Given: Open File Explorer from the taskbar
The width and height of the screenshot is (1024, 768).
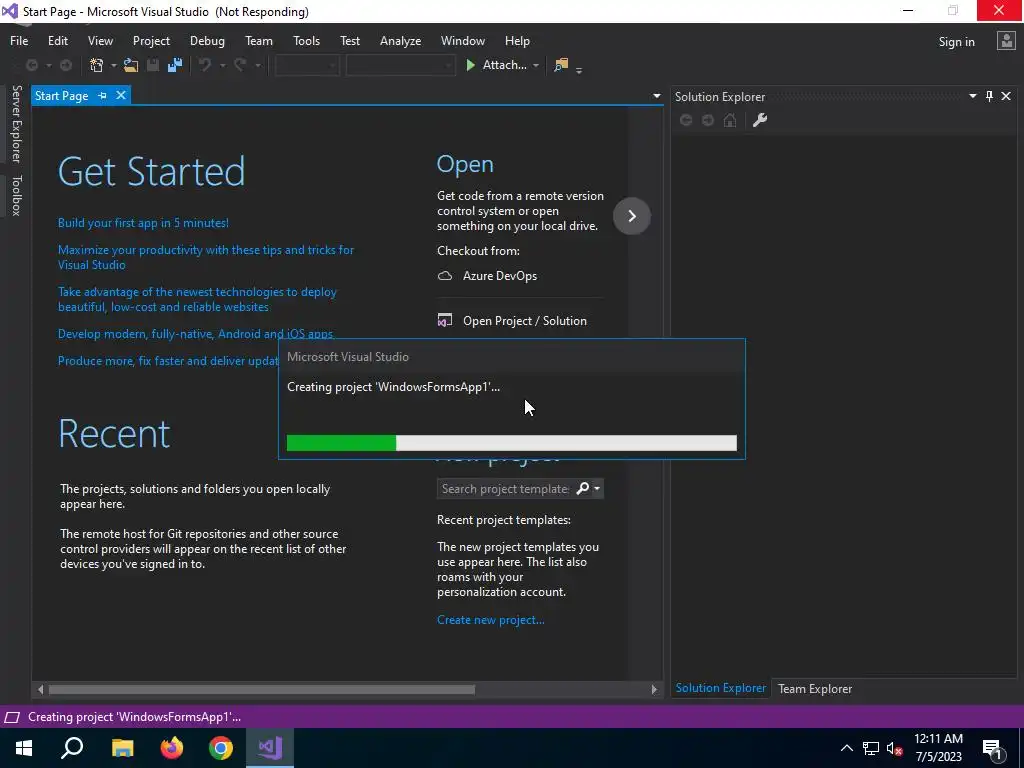Looking at the screenshot, I should coord(122,748).
